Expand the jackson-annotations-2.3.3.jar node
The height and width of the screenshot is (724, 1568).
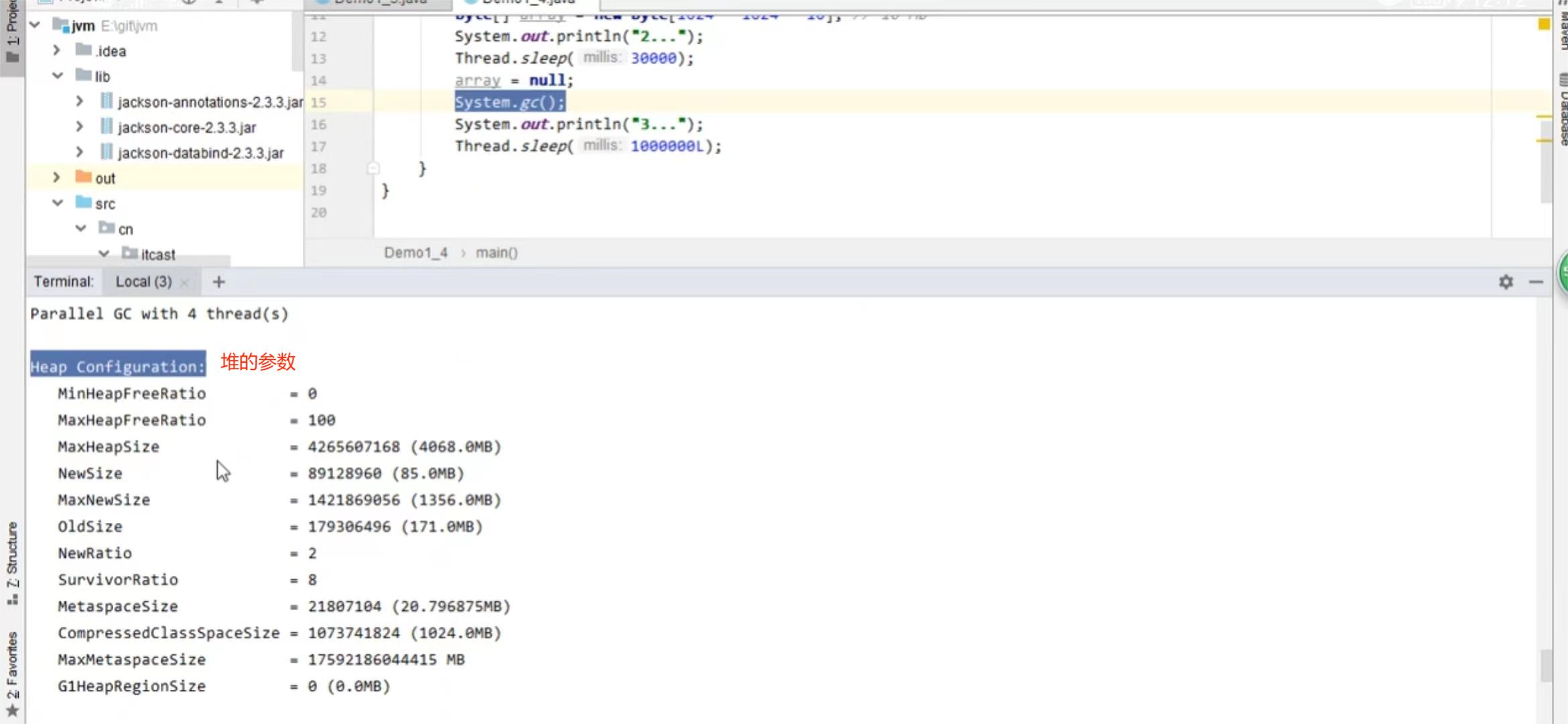(80, 101)
